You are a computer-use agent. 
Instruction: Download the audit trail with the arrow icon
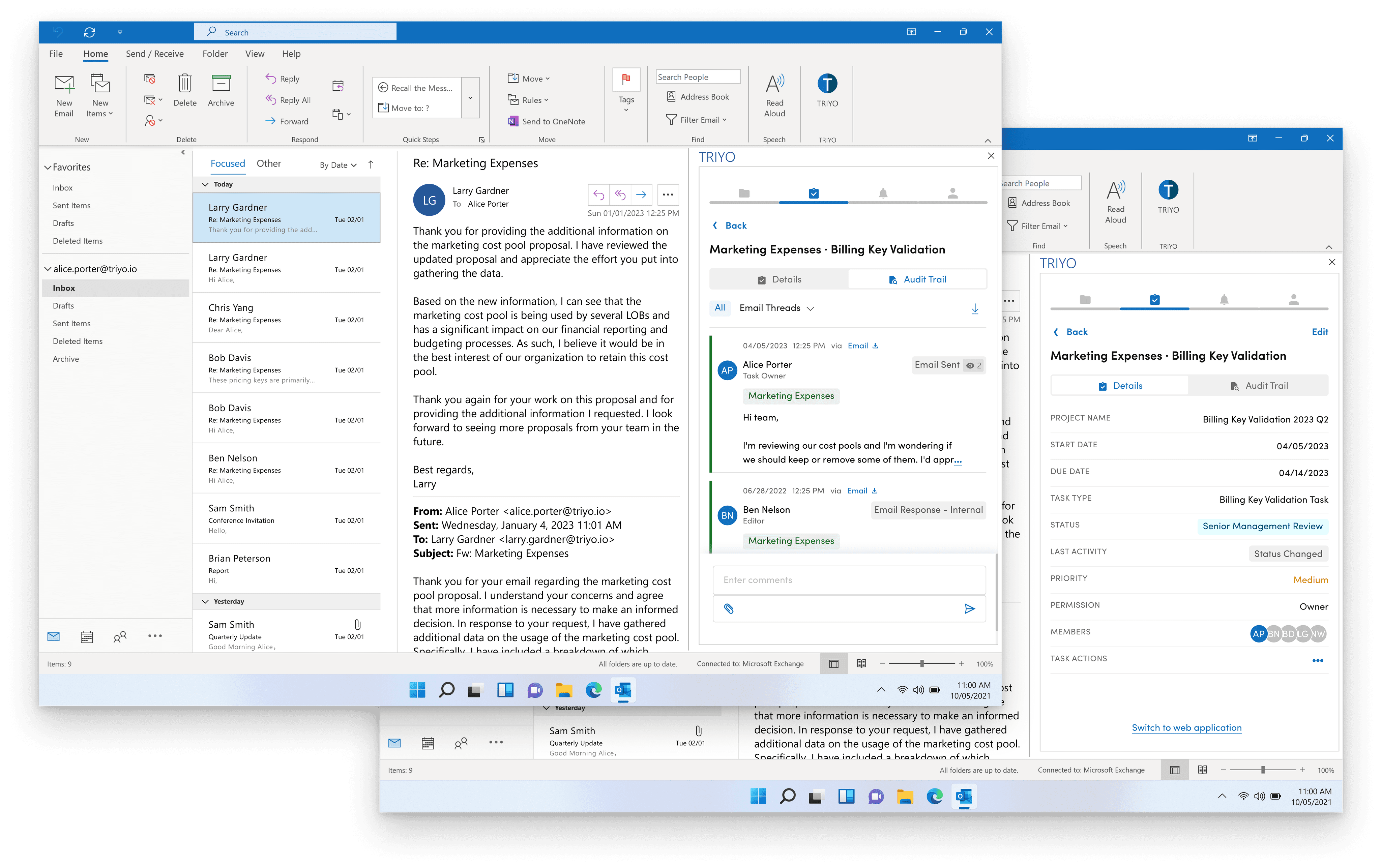975,308
